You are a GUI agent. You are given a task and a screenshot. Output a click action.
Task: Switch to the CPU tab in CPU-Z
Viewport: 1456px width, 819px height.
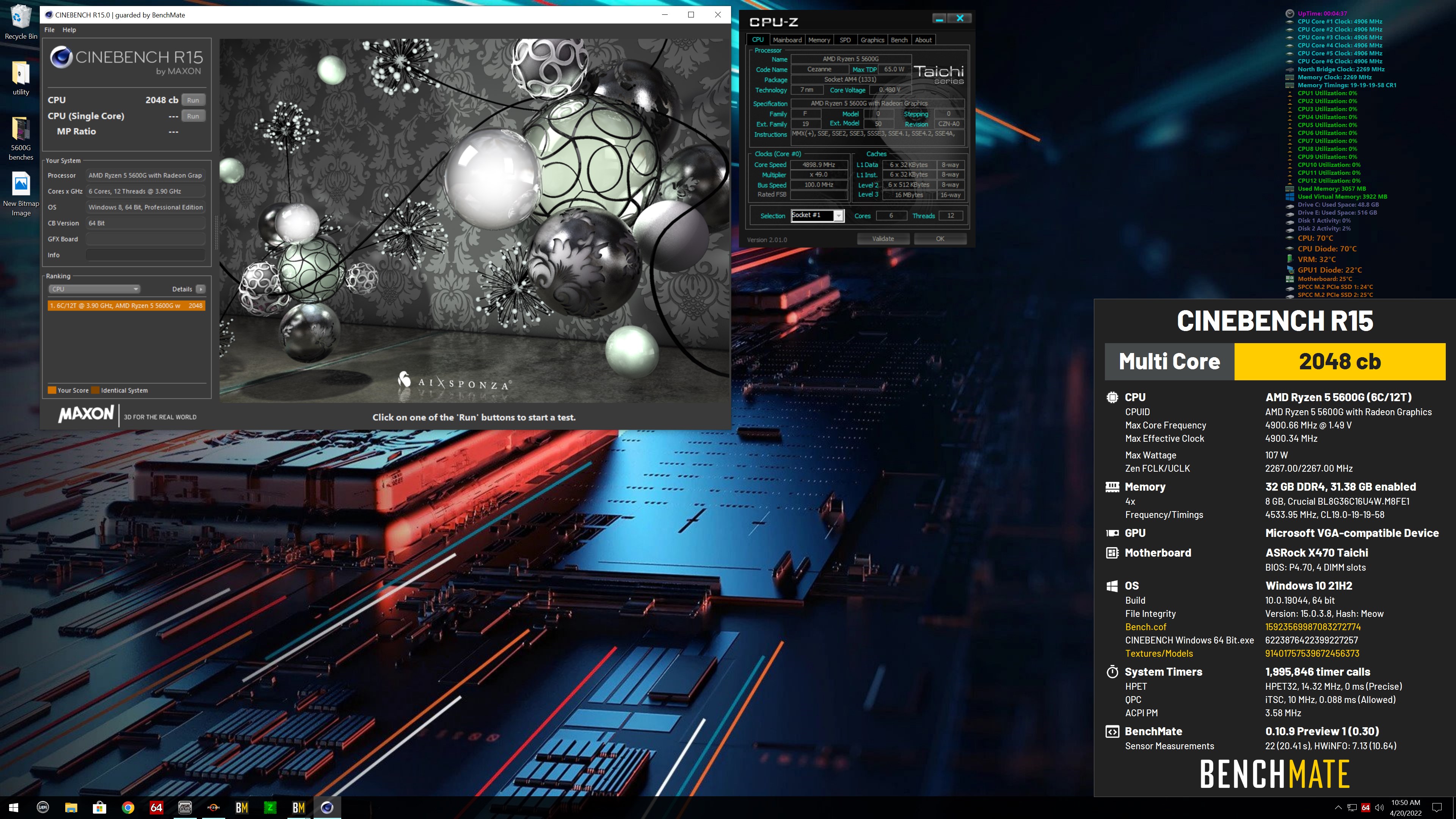758,39
